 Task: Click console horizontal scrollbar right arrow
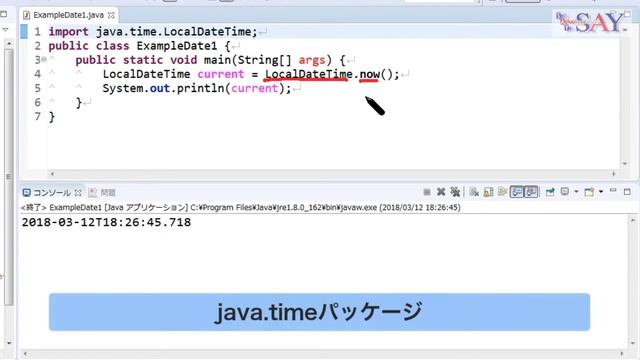[622, 353]
